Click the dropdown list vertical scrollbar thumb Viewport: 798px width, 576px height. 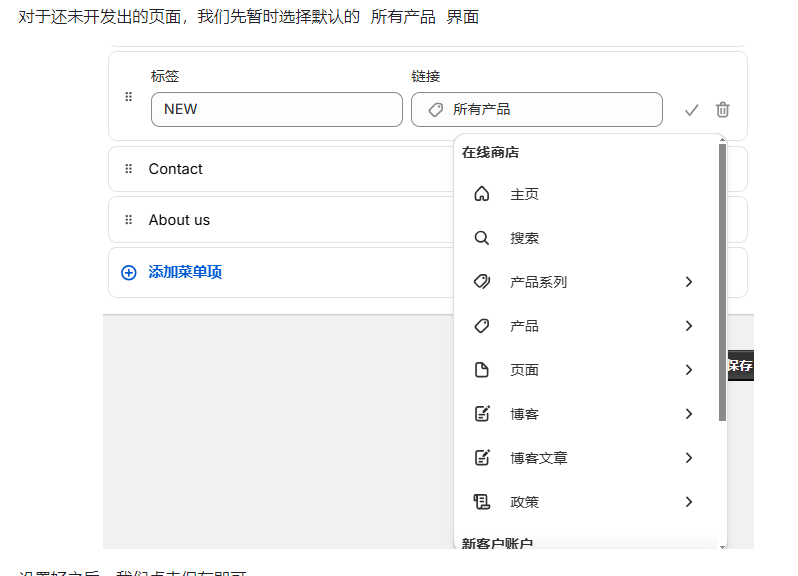point(722,282)
